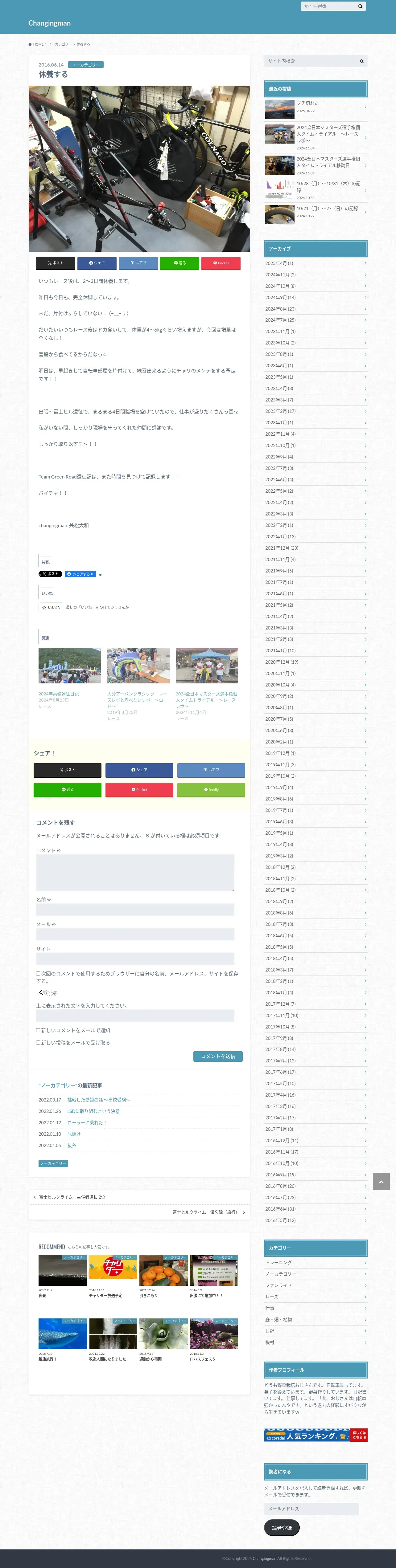The width and height of the screenshot is (396, 1568).
Task: Click the lower Facebook シェア button
Action: pos(139,770)
